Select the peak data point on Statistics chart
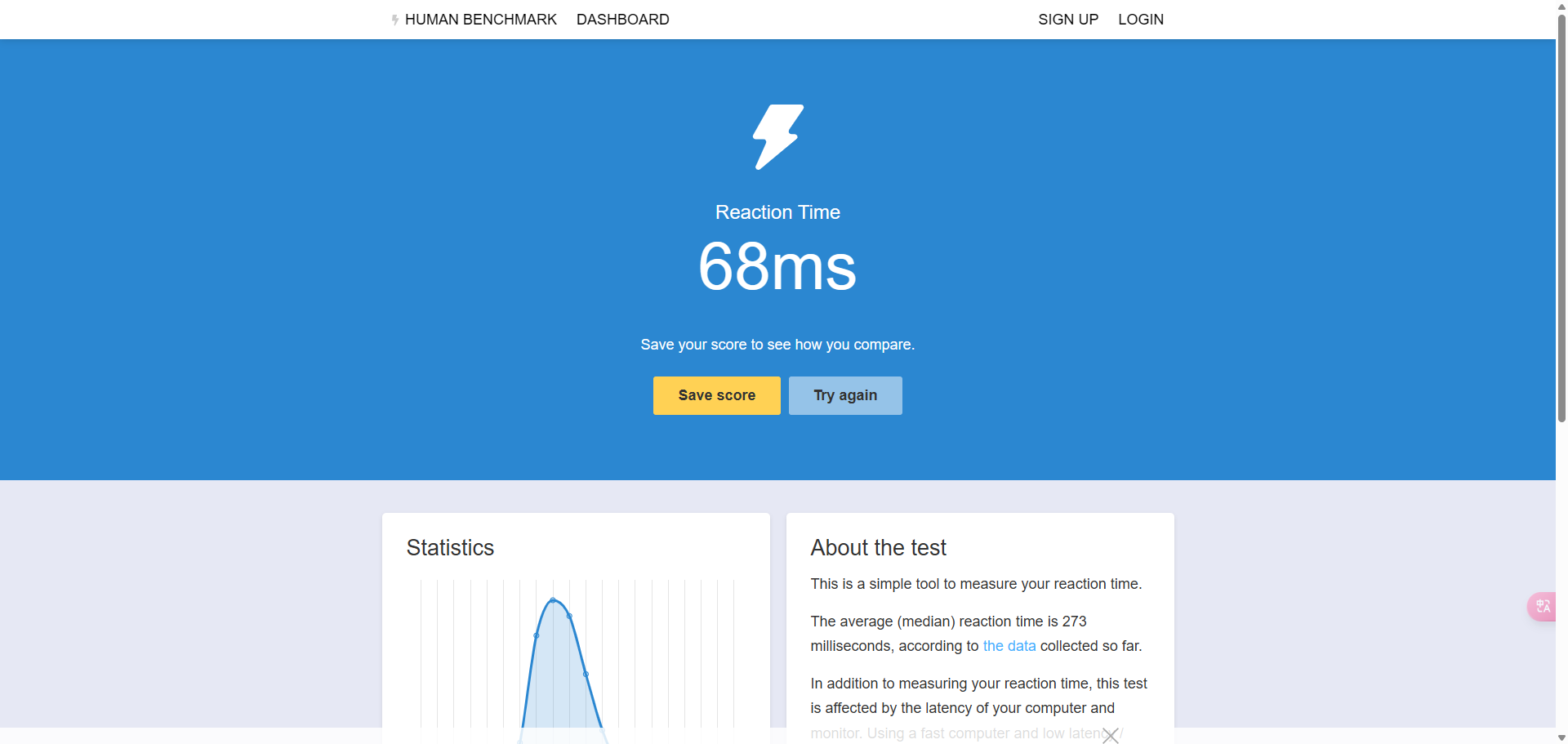Image resolution: width=1568 pixels, height=744 pixels. [553, 600]
